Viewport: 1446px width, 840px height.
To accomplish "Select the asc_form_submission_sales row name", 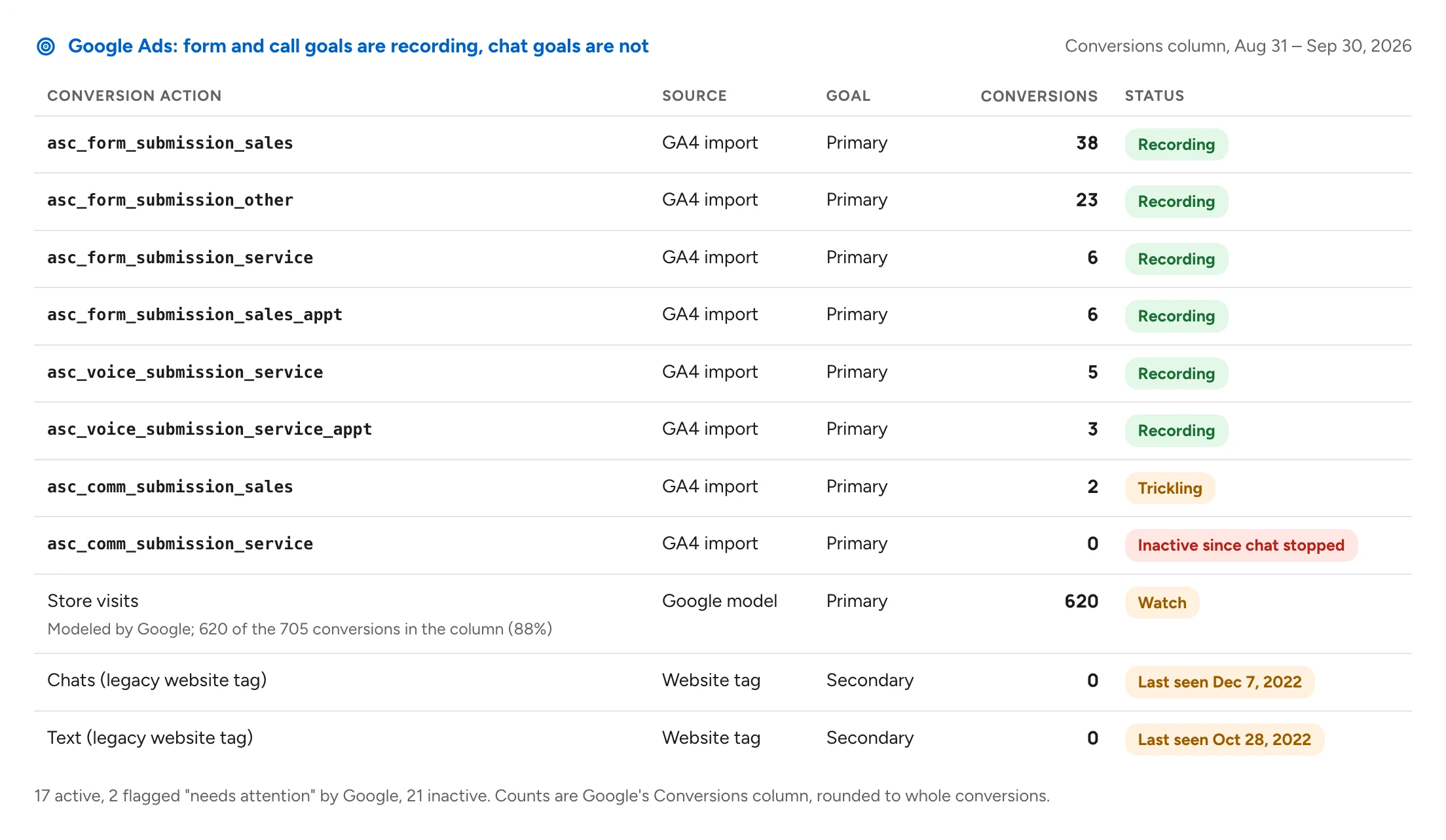I will pos(170,143).
